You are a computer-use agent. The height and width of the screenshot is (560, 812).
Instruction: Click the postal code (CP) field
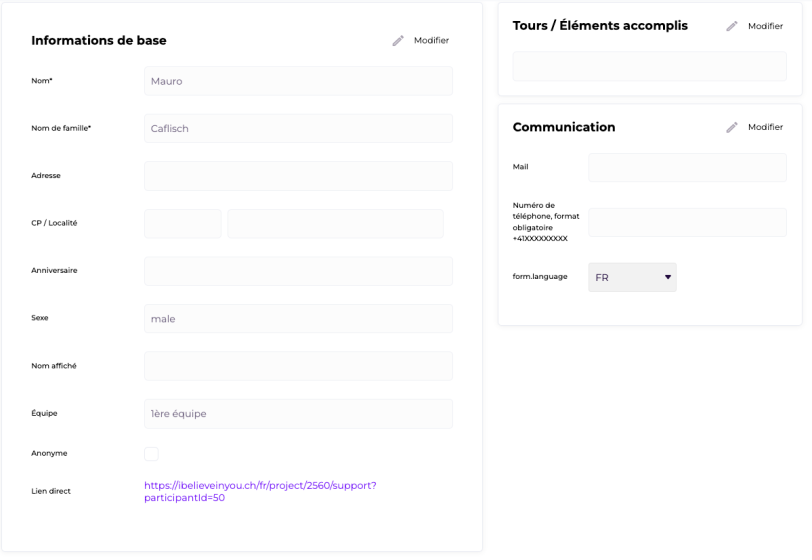(183, 224)
